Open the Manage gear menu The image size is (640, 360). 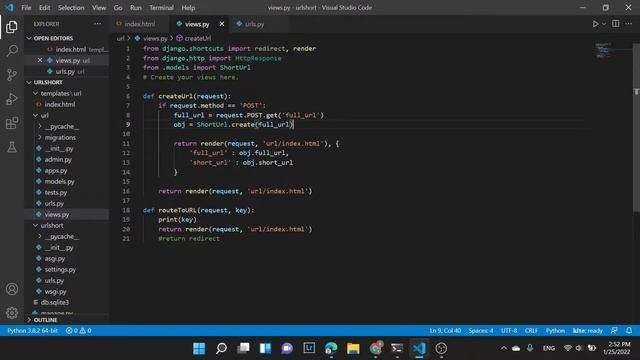[x=12, y=313]
